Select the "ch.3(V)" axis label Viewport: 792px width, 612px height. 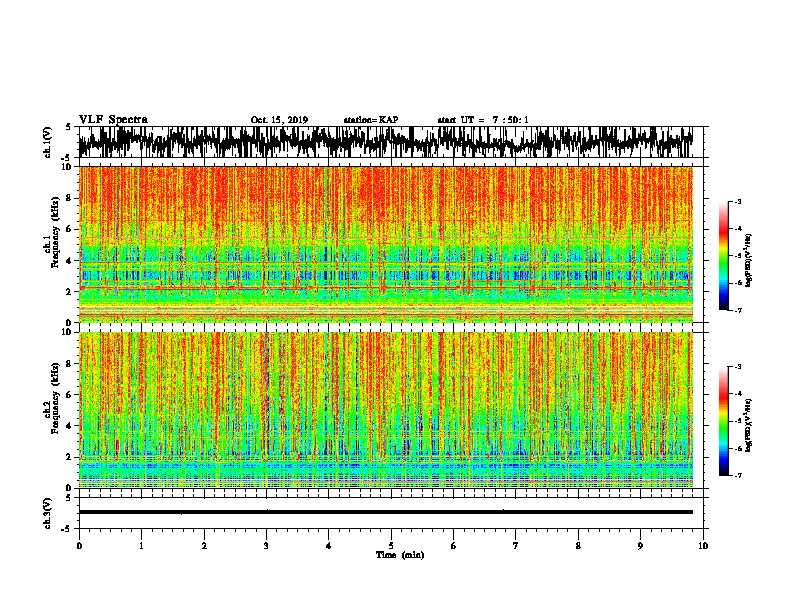coord(48,513)
